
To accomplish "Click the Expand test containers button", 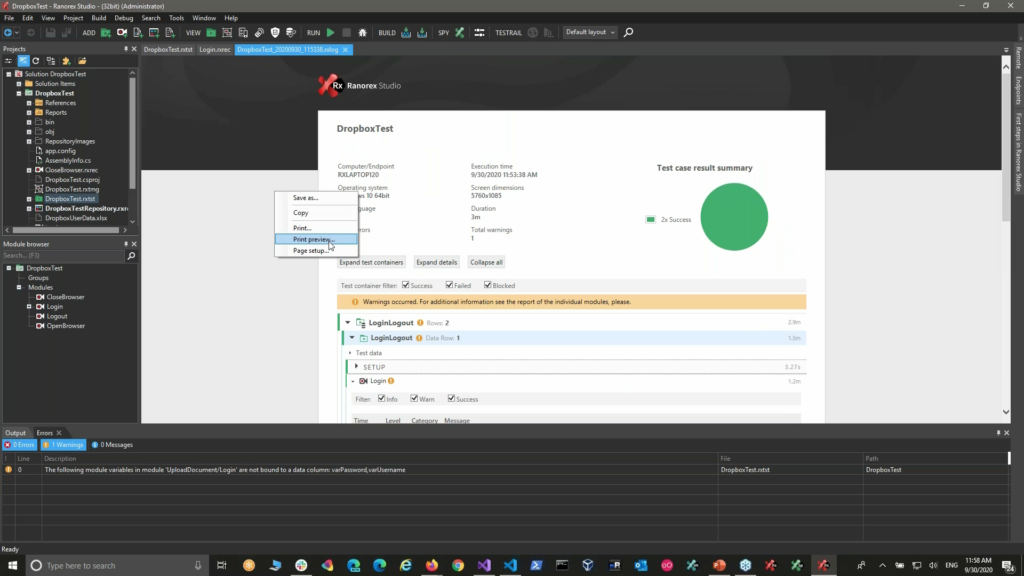I will point(371,262).
